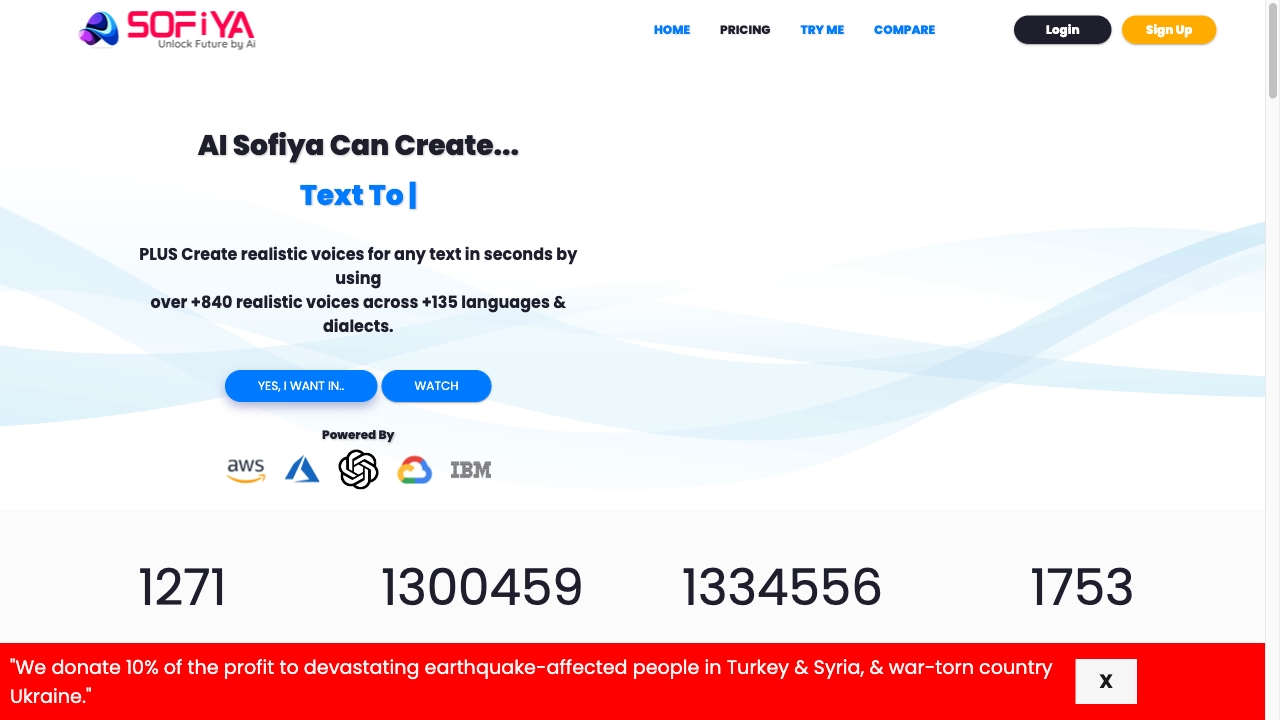Click the Microsoft Azure icon
Viewport: 1280px width, 720px height.
click(x=302, y=469)
